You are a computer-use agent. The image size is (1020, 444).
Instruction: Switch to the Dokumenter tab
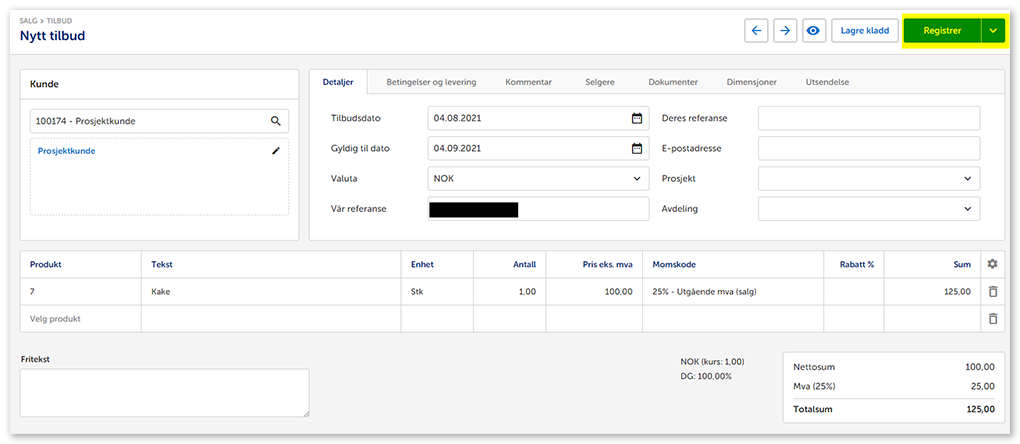[673, 82]
